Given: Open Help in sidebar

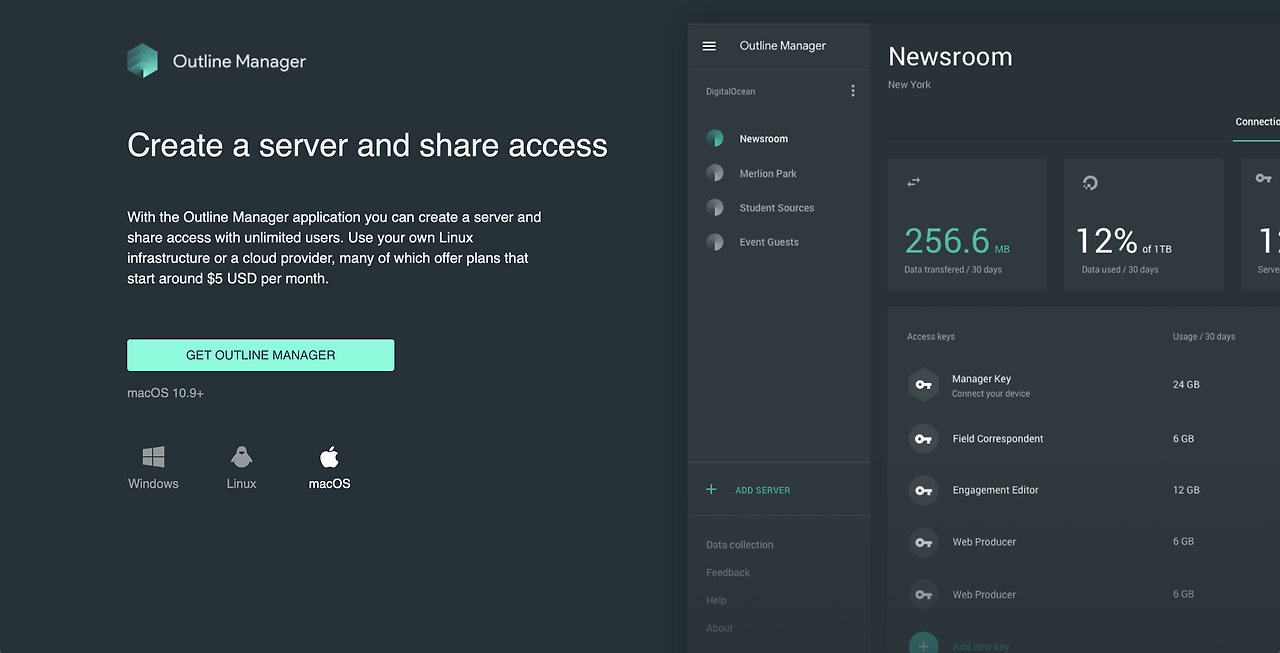Looking at the screenshot, I should pos(716,601).
